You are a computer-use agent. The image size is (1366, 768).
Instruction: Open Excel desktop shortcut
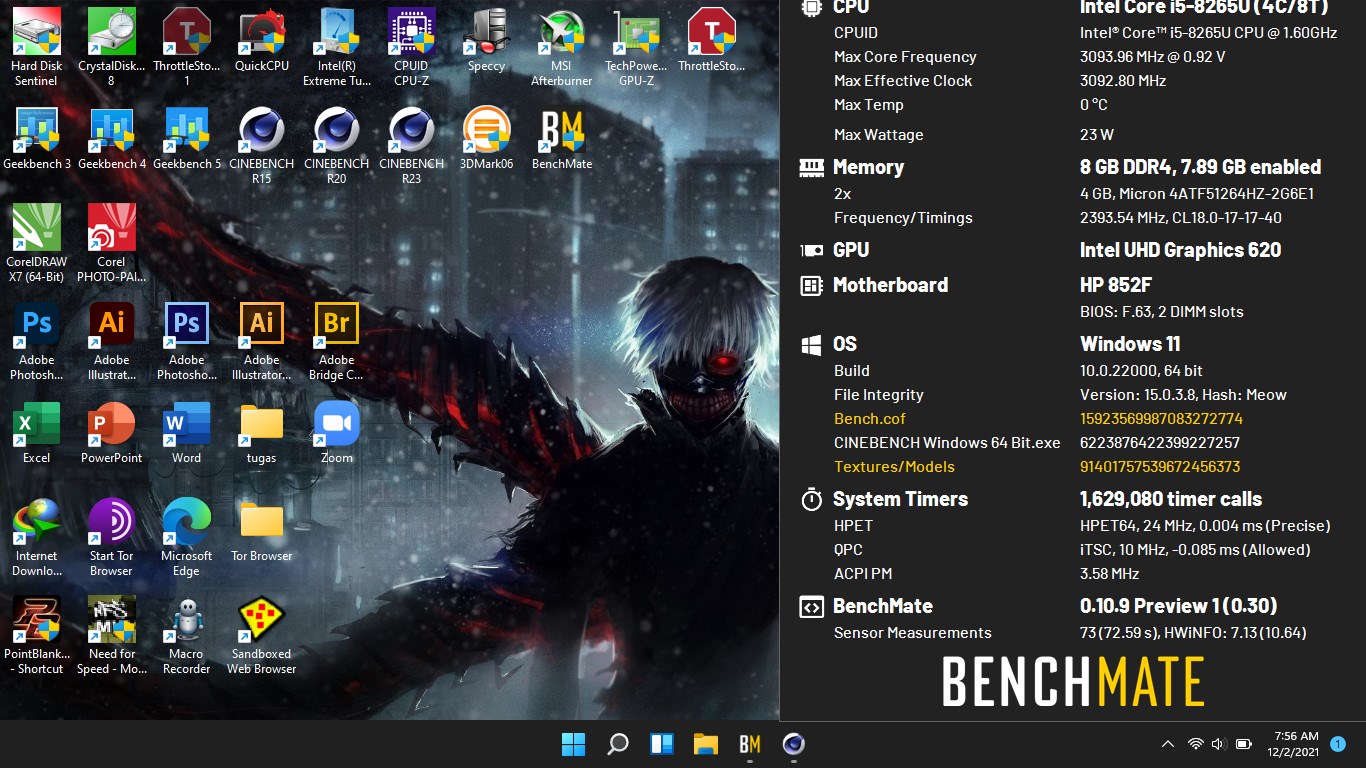point(37,432)
